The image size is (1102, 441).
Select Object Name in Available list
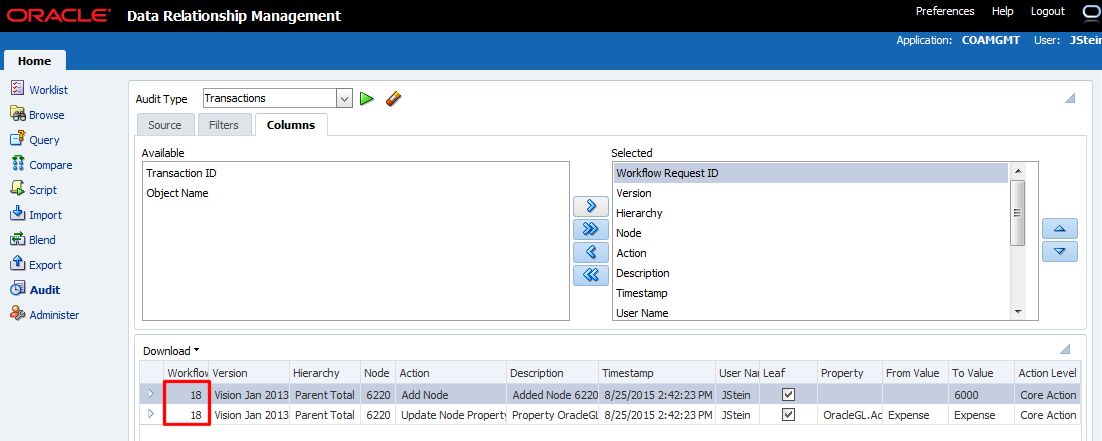355,193
